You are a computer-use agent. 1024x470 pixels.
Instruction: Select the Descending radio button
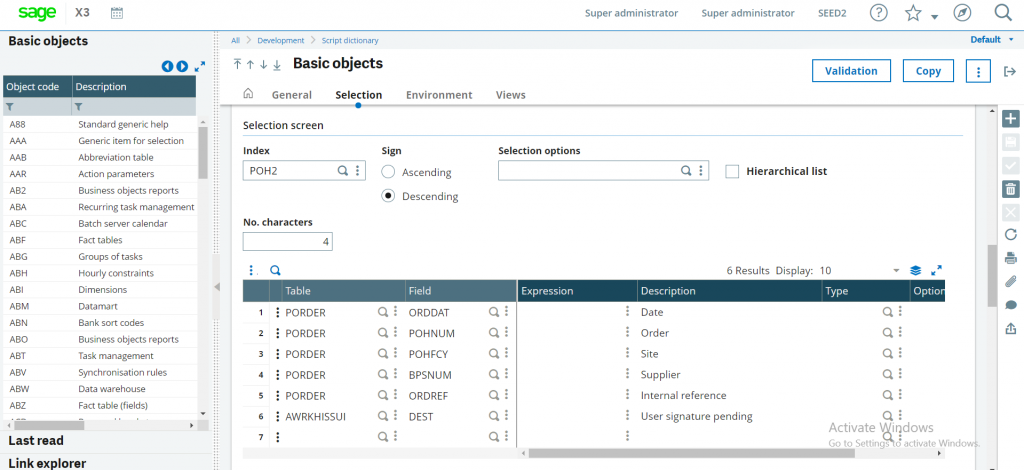389,196
